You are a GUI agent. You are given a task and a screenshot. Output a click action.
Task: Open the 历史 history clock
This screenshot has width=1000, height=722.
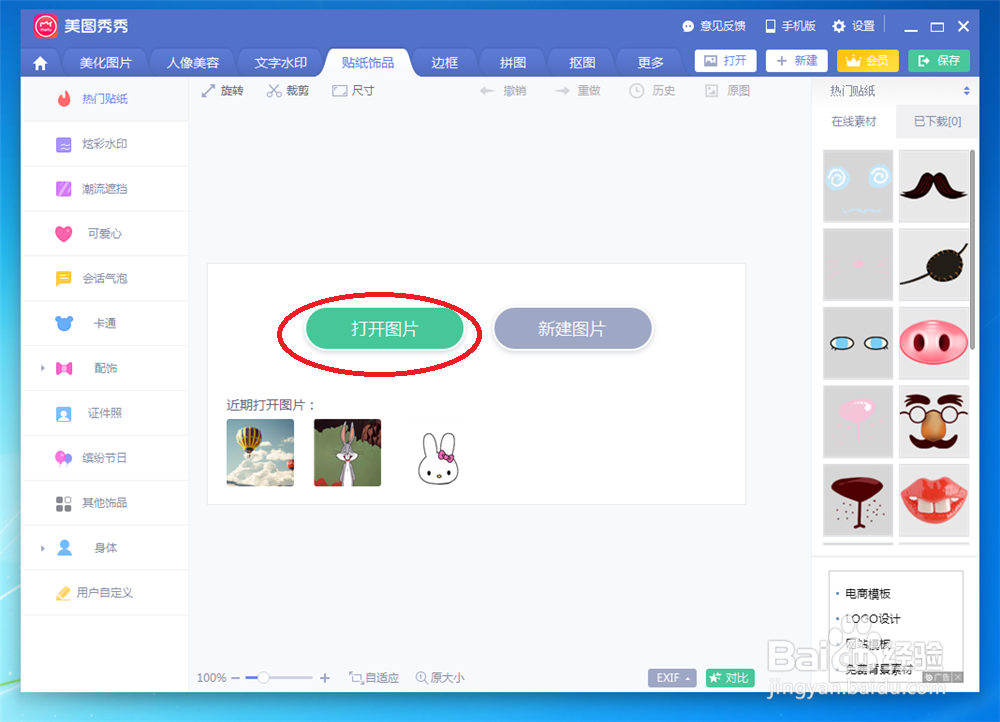pyautogui.click(x=652, y=91)
